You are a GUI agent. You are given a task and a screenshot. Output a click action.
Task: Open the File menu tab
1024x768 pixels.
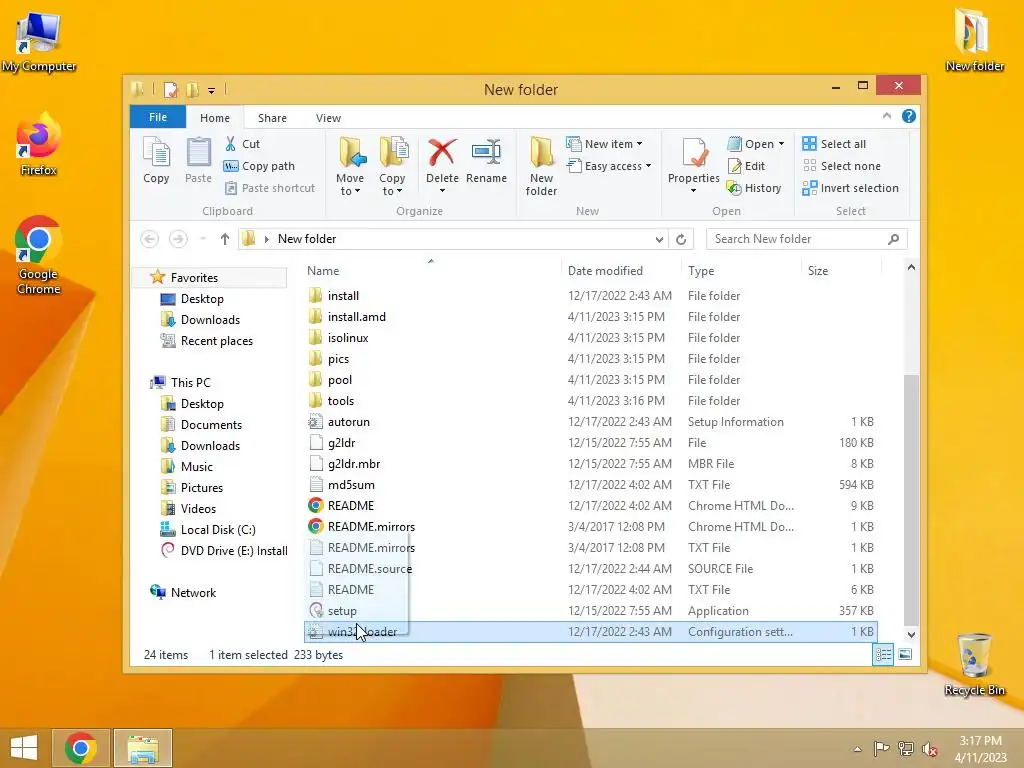pyautogui.click(x=158, y=117)
